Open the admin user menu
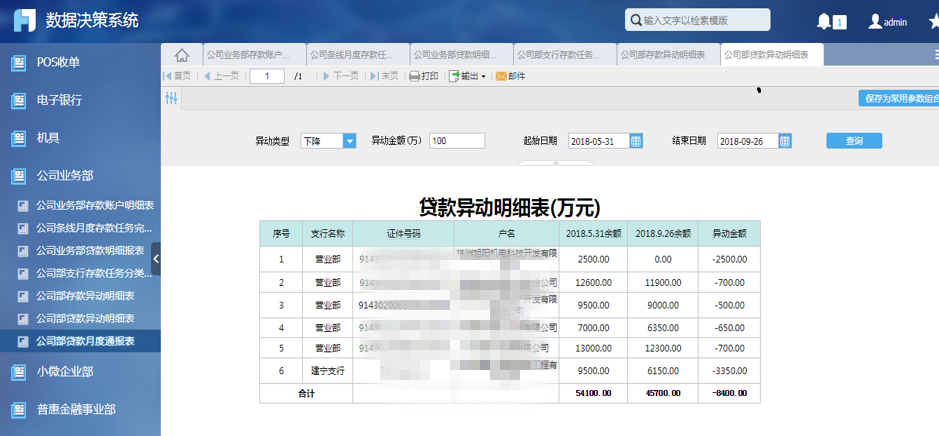939x436 pixels. (887, 22)
